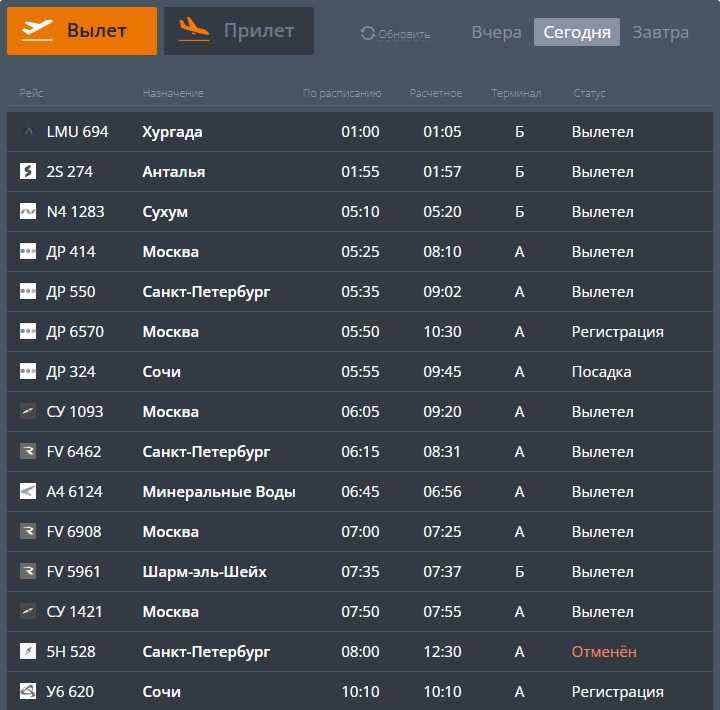Select flight number 2S 274
The image size is (720, 710).
[x=69, y=172]
